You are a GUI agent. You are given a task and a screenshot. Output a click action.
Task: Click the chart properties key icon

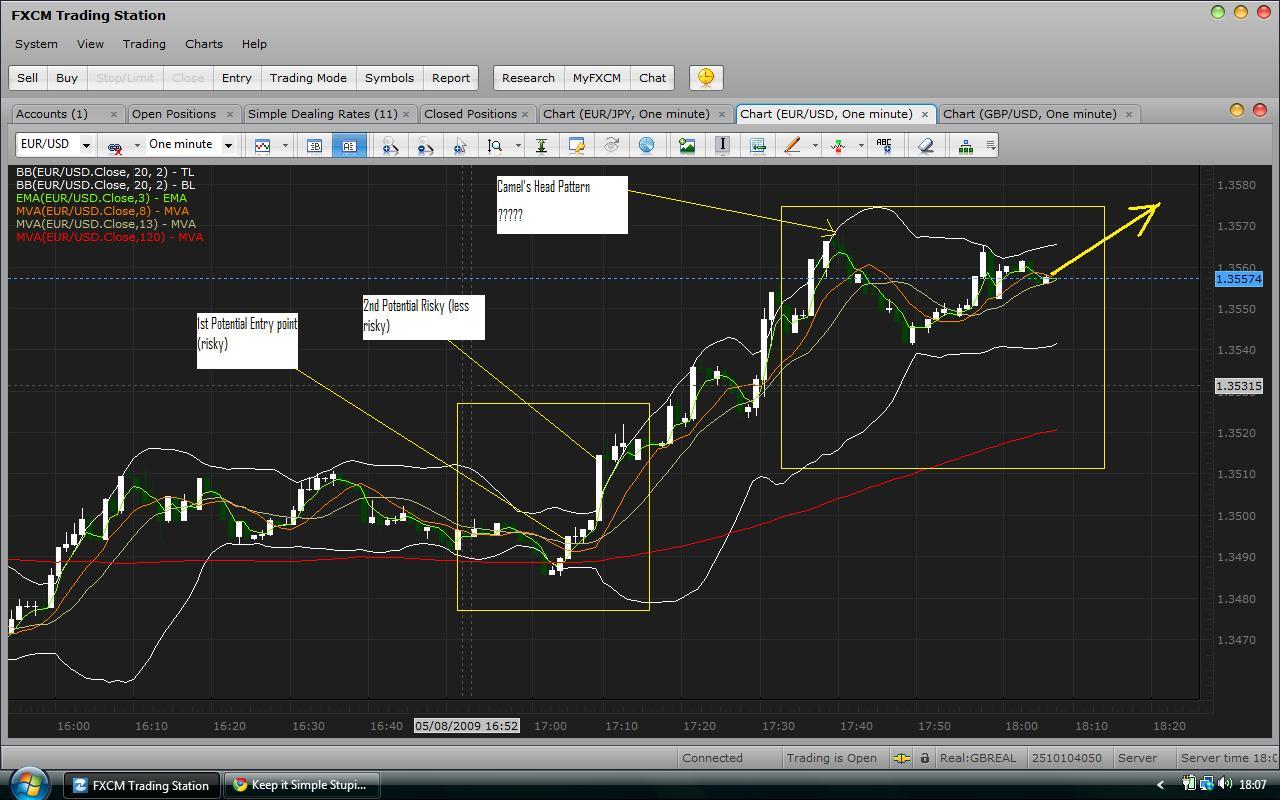pyautogui.click(x=576, y=146)
